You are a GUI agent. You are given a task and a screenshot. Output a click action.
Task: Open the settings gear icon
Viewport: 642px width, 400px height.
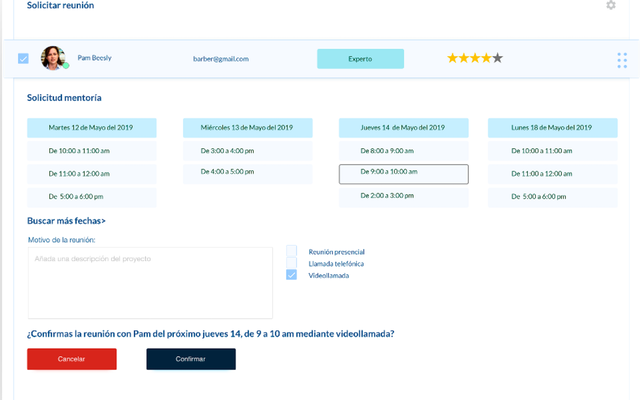coord(611,5)
